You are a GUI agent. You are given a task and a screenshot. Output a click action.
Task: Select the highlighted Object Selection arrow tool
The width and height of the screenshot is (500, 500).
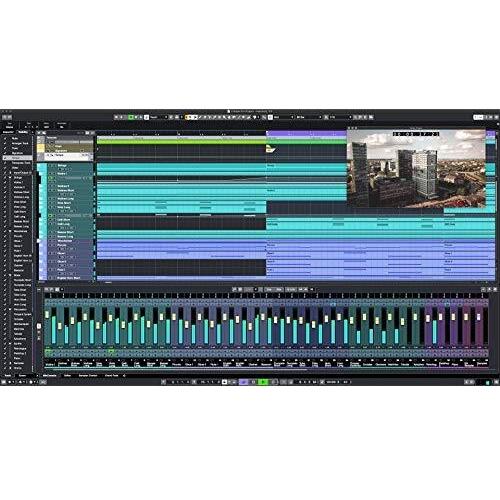click(x=196, y=117)
